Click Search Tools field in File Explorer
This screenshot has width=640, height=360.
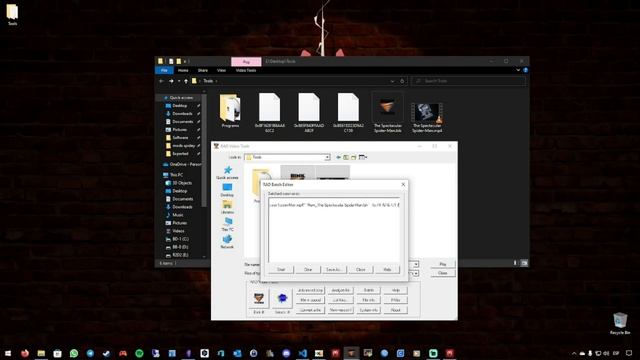(469, 81)
